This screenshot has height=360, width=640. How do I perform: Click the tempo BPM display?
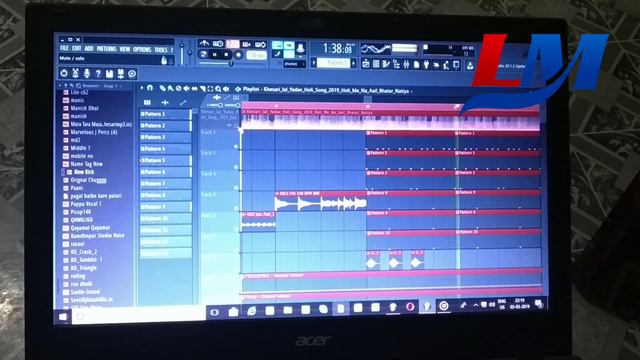click(256, 55)
